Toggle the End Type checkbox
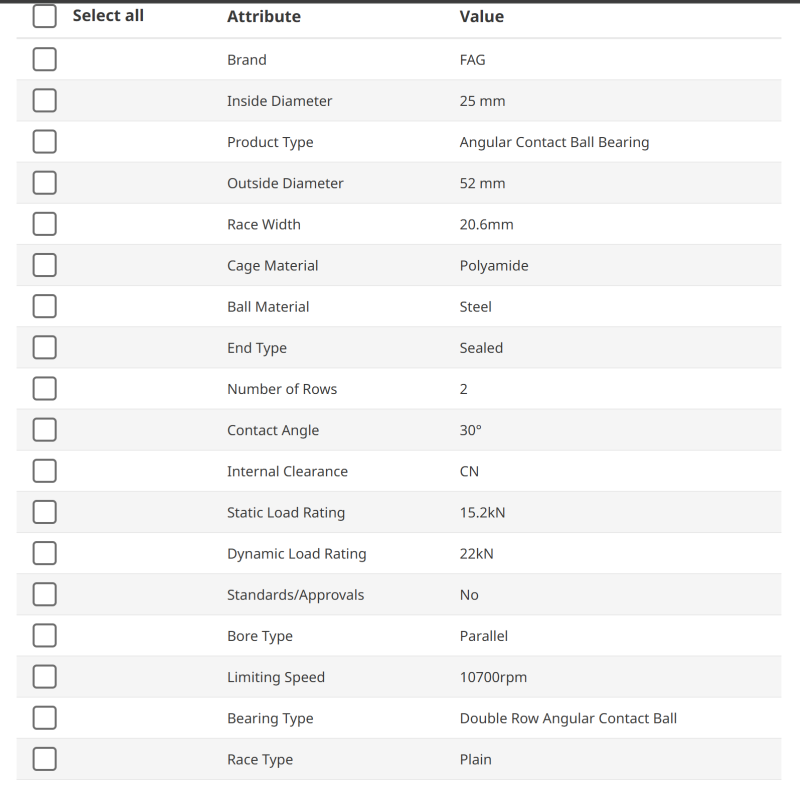The image size is (800, 788). pyautogui.click(x=44, y=347)
